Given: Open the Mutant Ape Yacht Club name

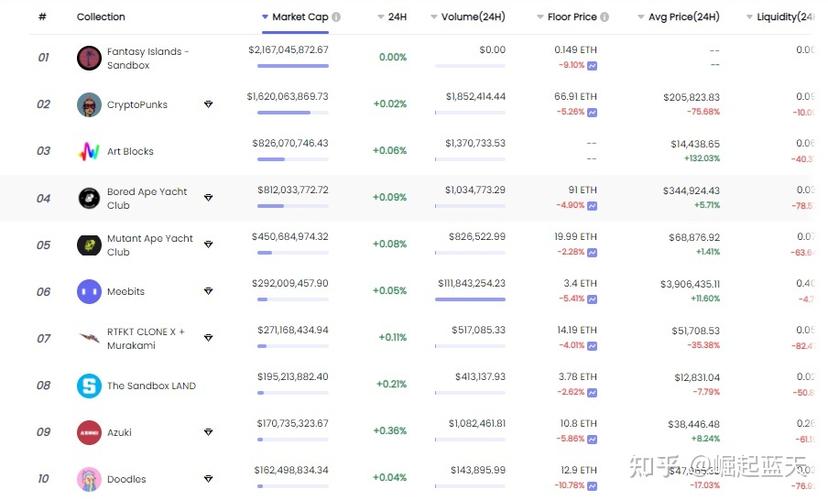Looking at the screenshot, I should [x=150, y=245].
